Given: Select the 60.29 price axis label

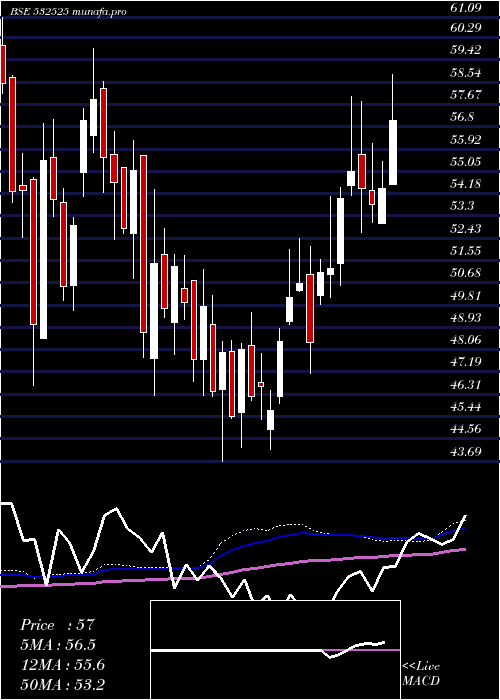Looking at the screenshot, I should pos(466,28).
